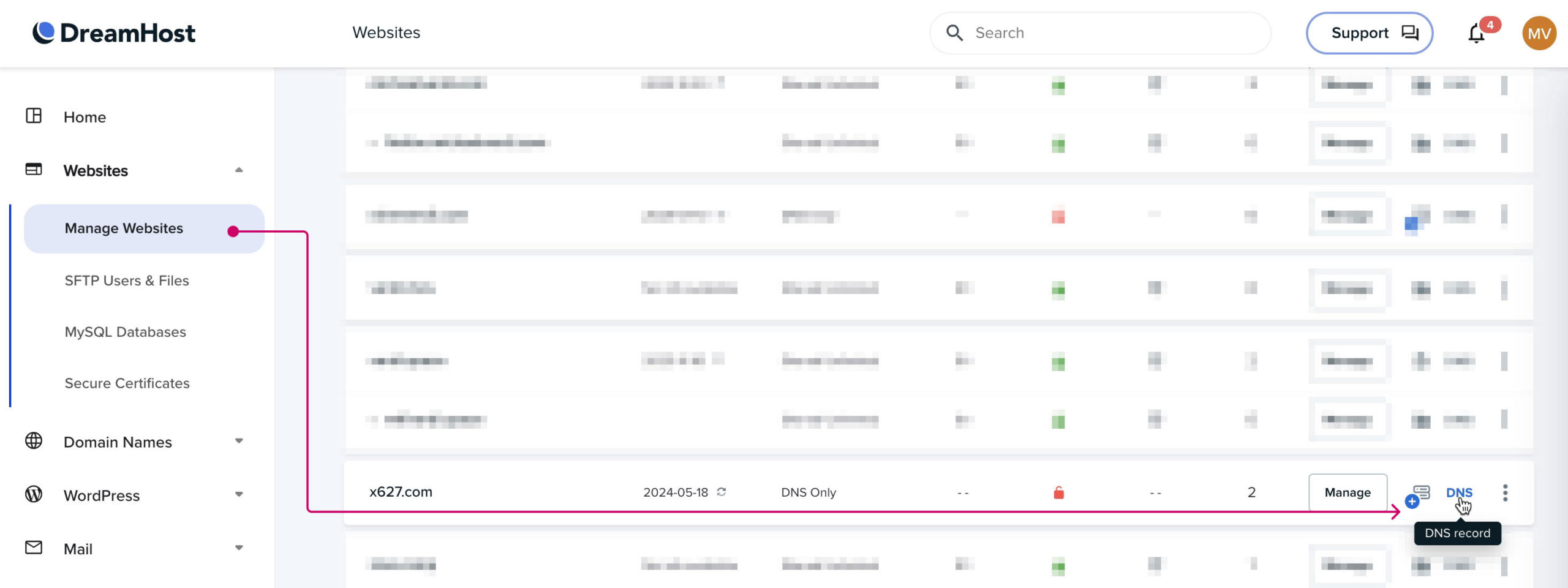Click the Websites page title

tap(386, 32)
